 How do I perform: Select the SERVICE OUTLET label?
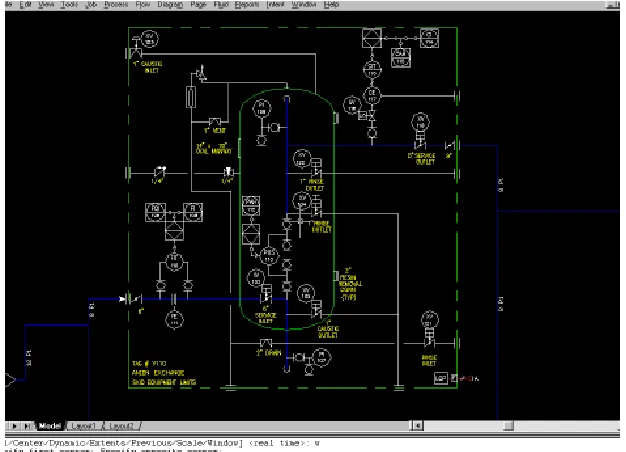(421, 159)
